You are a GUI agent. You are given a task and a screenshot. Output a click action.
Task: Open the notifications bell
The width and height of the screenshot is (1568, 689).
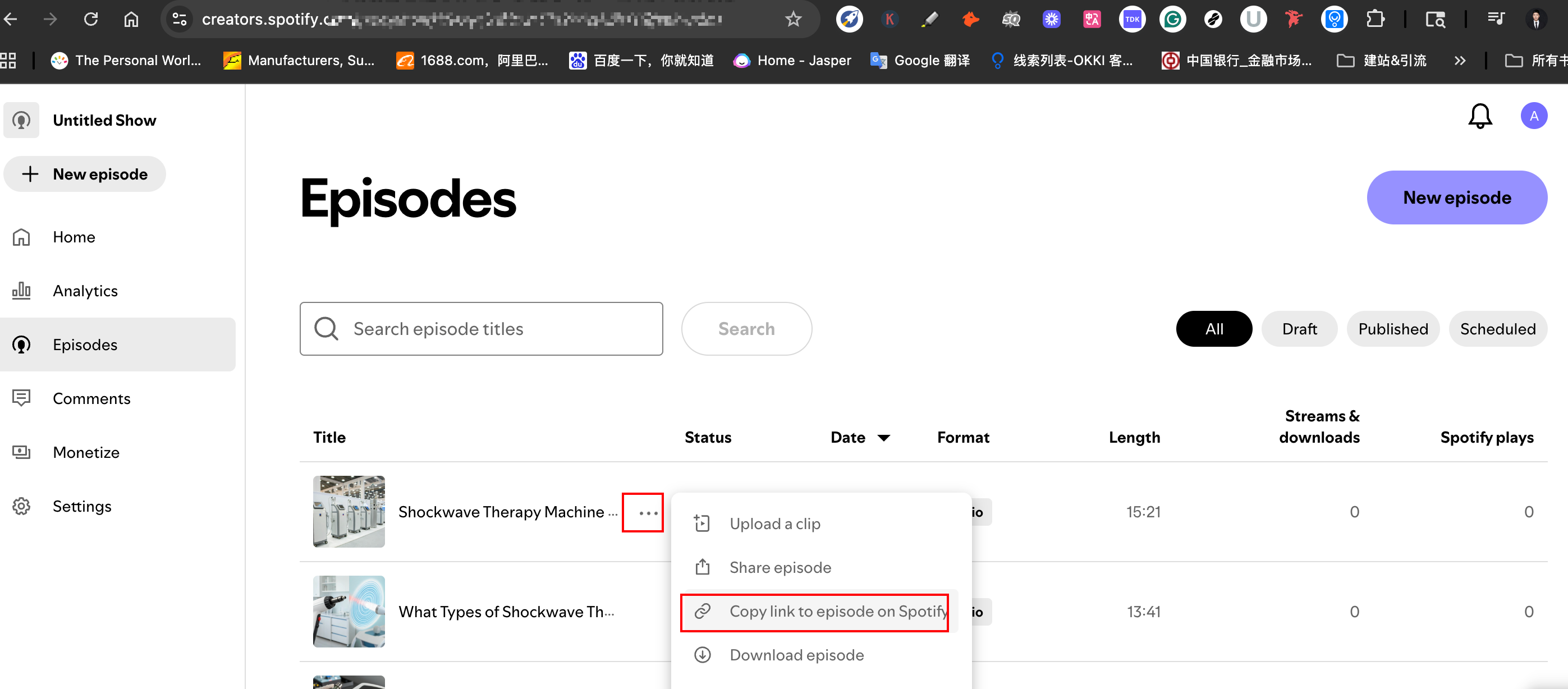[1480, 116]
